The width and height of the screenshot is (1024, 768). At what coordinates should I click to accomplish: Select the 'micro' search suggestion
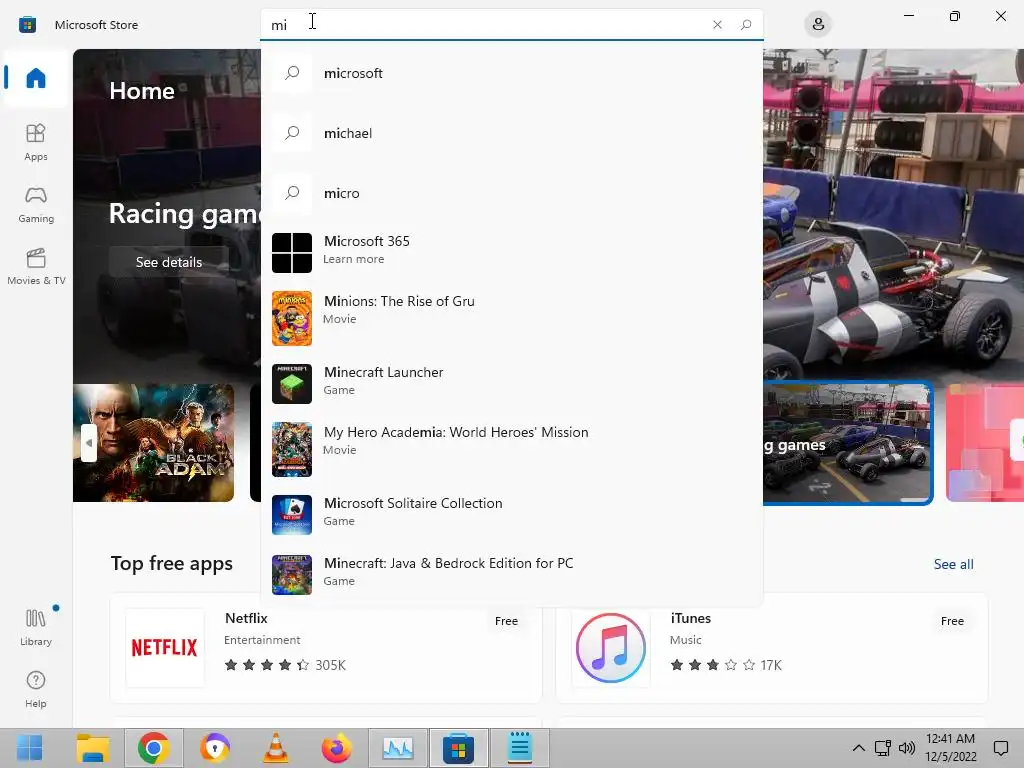[x=511, y=193]
